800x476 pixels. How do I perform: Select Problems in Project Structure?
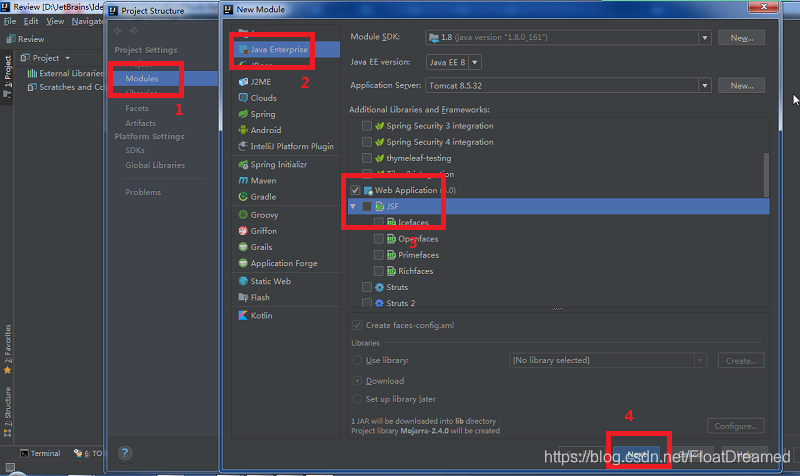143,192
